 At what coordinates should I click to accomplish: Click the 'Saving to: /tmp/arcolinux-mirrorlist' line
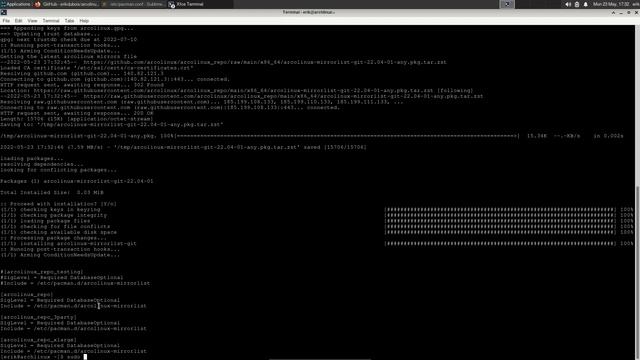point(112,124)
